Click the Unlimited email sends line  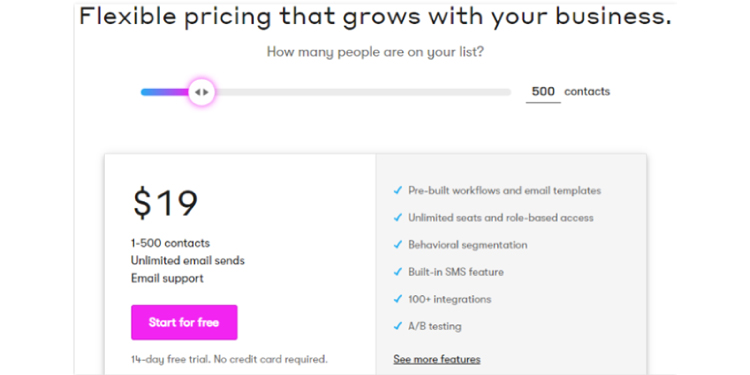click(x=188, y=261)
